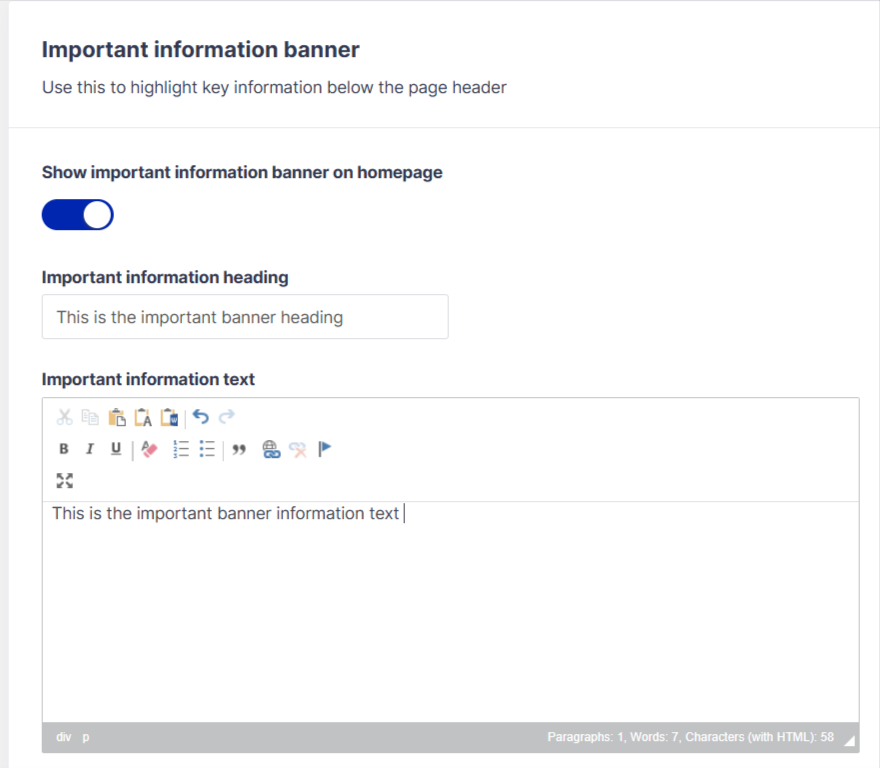880x768 pixels.
Task: Insert a link with the globe-chain icon
Action: [271, 449]
